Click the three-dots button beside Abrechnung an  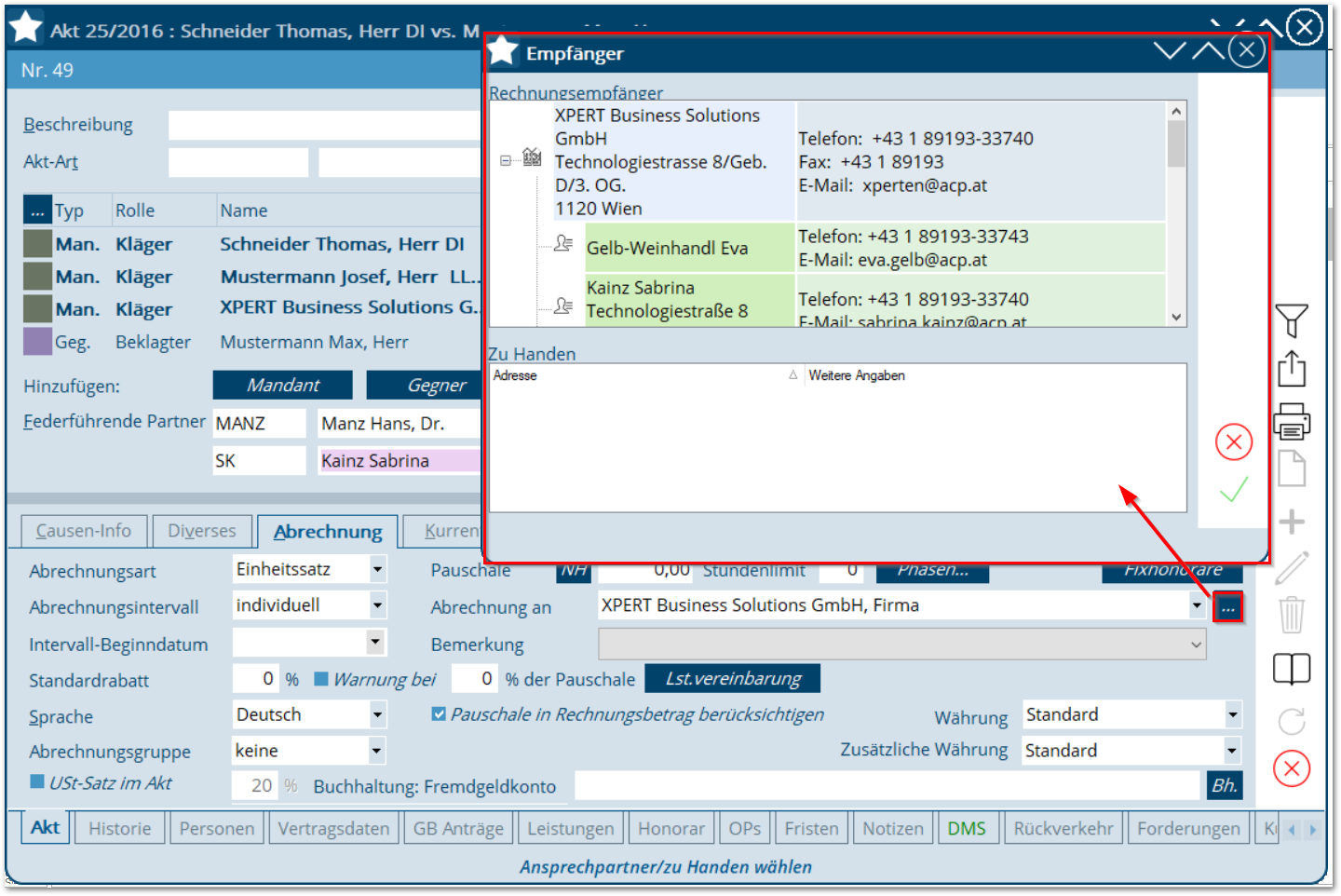coord(1228,608)
